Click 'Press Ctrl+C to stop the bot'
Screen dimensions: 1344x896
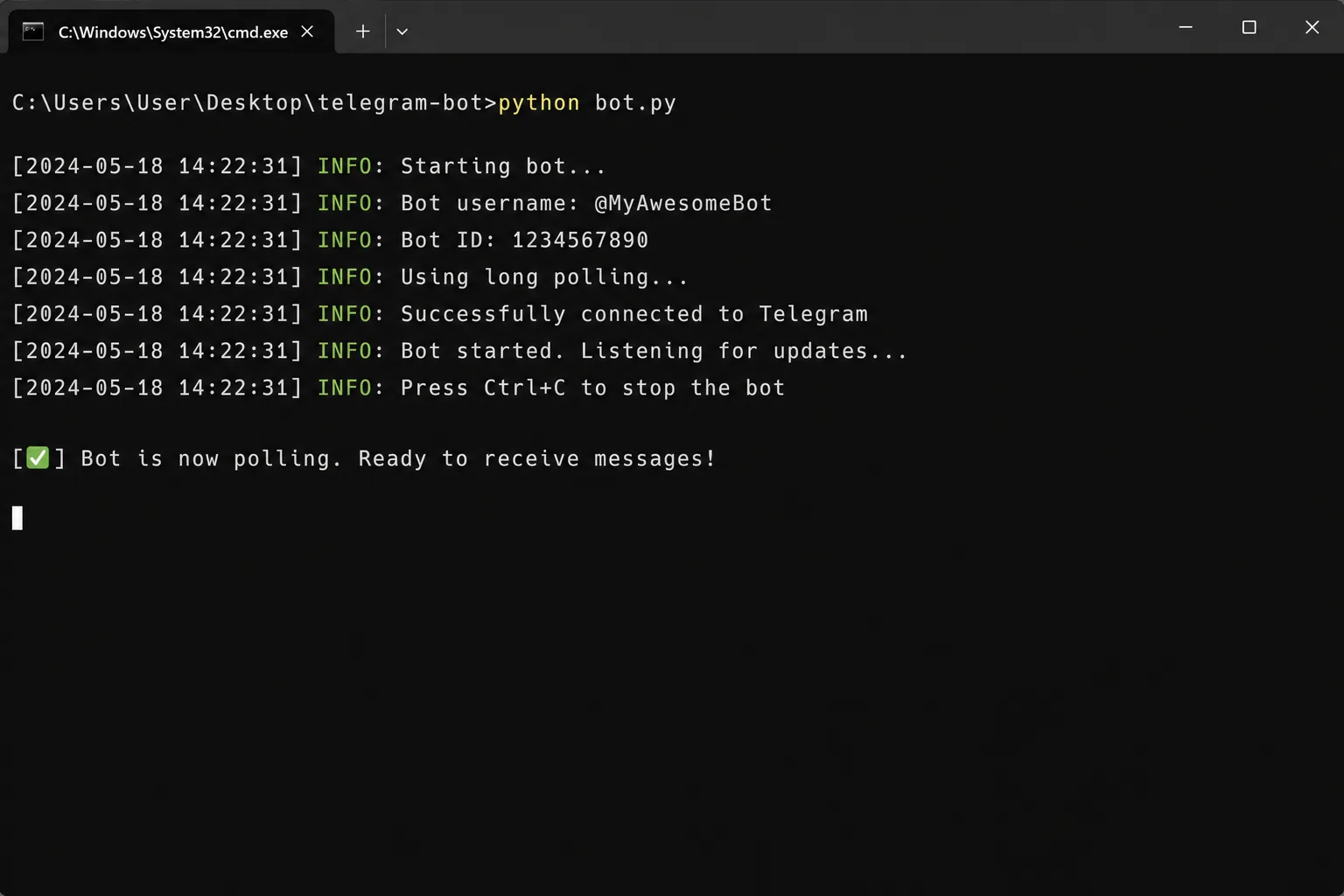593,388
